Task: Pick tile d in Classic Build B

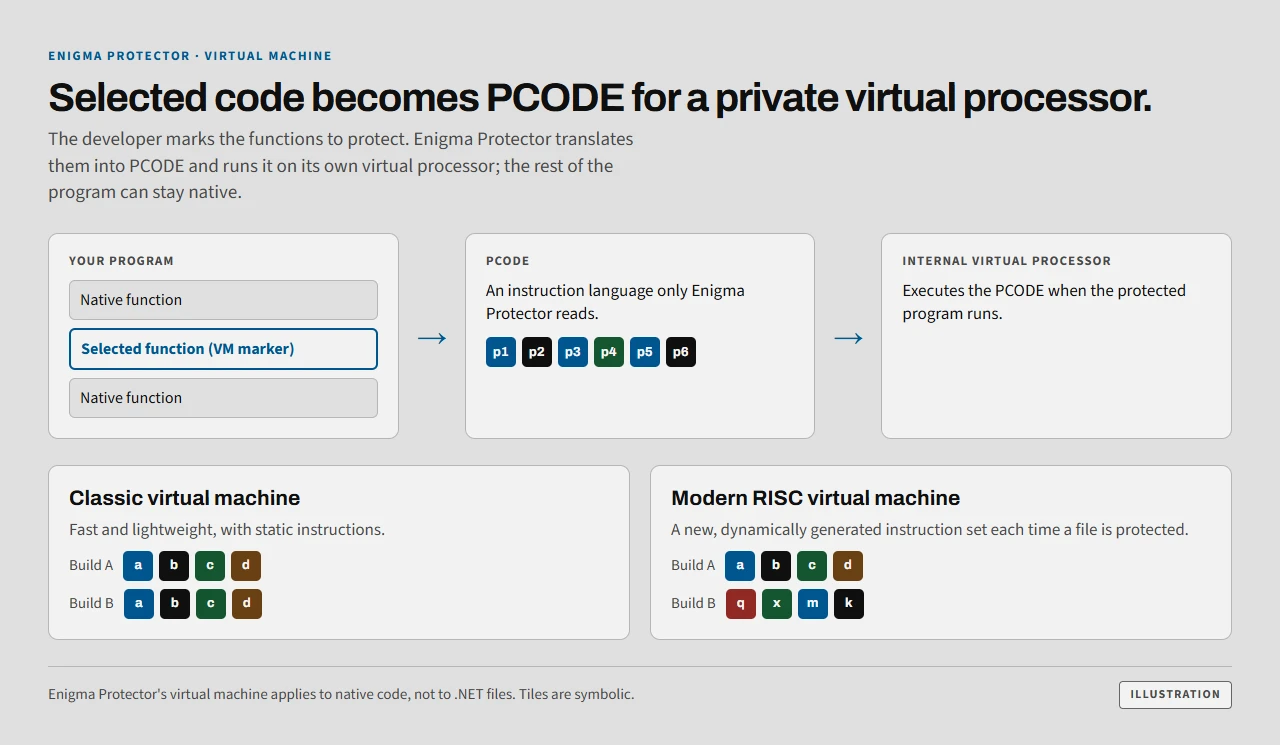Action: pyautogui.click(x=247, y=604)
